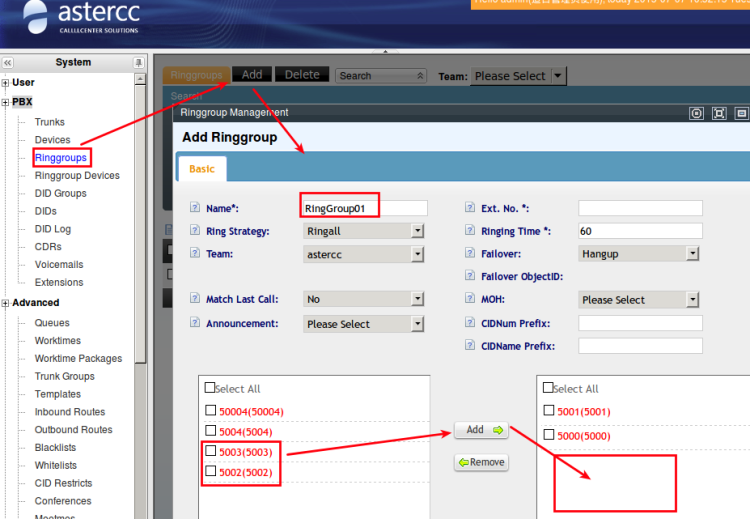Click the Ext. No. input field
The width and height of the screenshot is (750, 519).
pos(640,208)
